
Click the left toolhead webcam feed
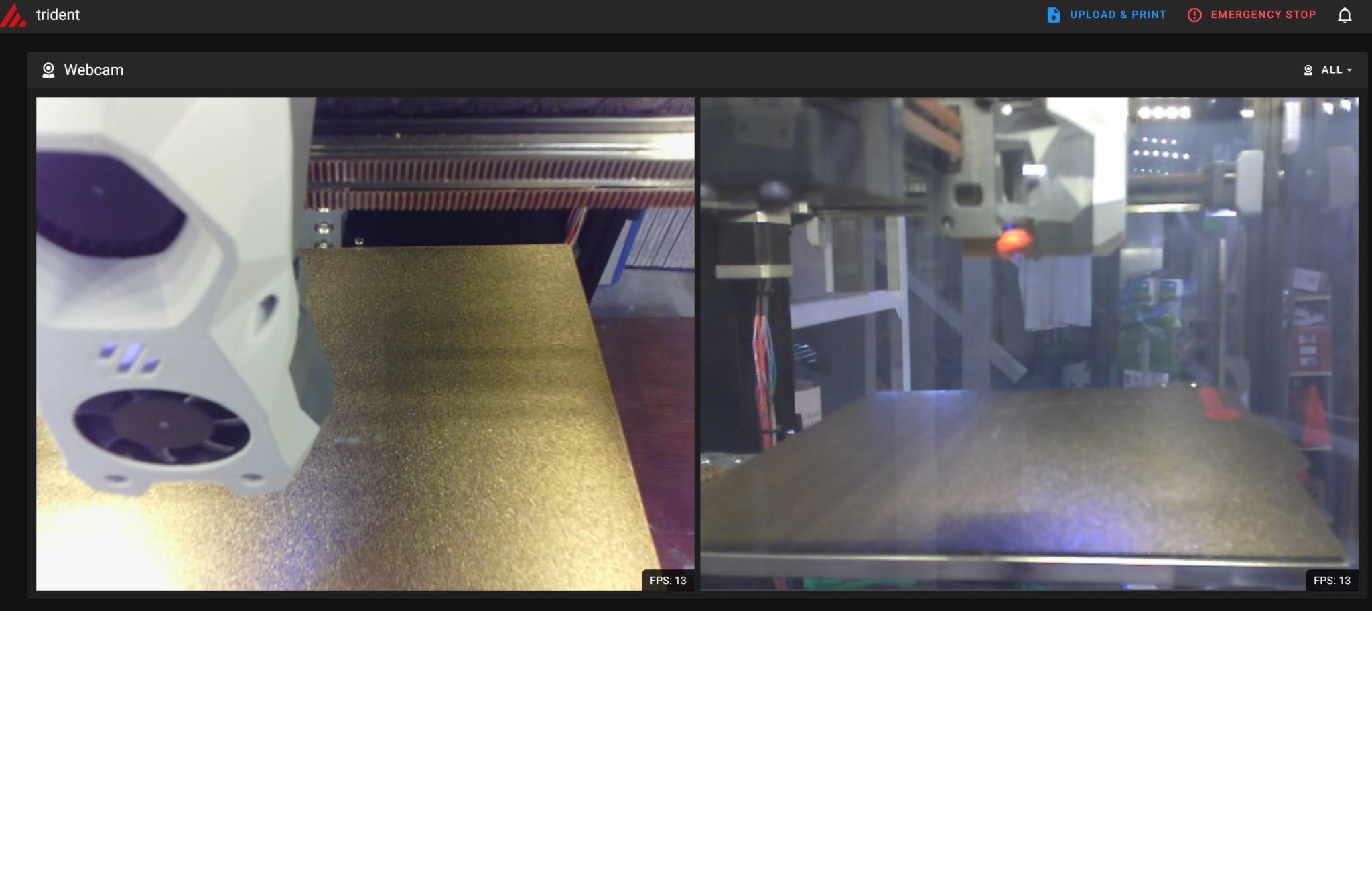pos(365,344)
